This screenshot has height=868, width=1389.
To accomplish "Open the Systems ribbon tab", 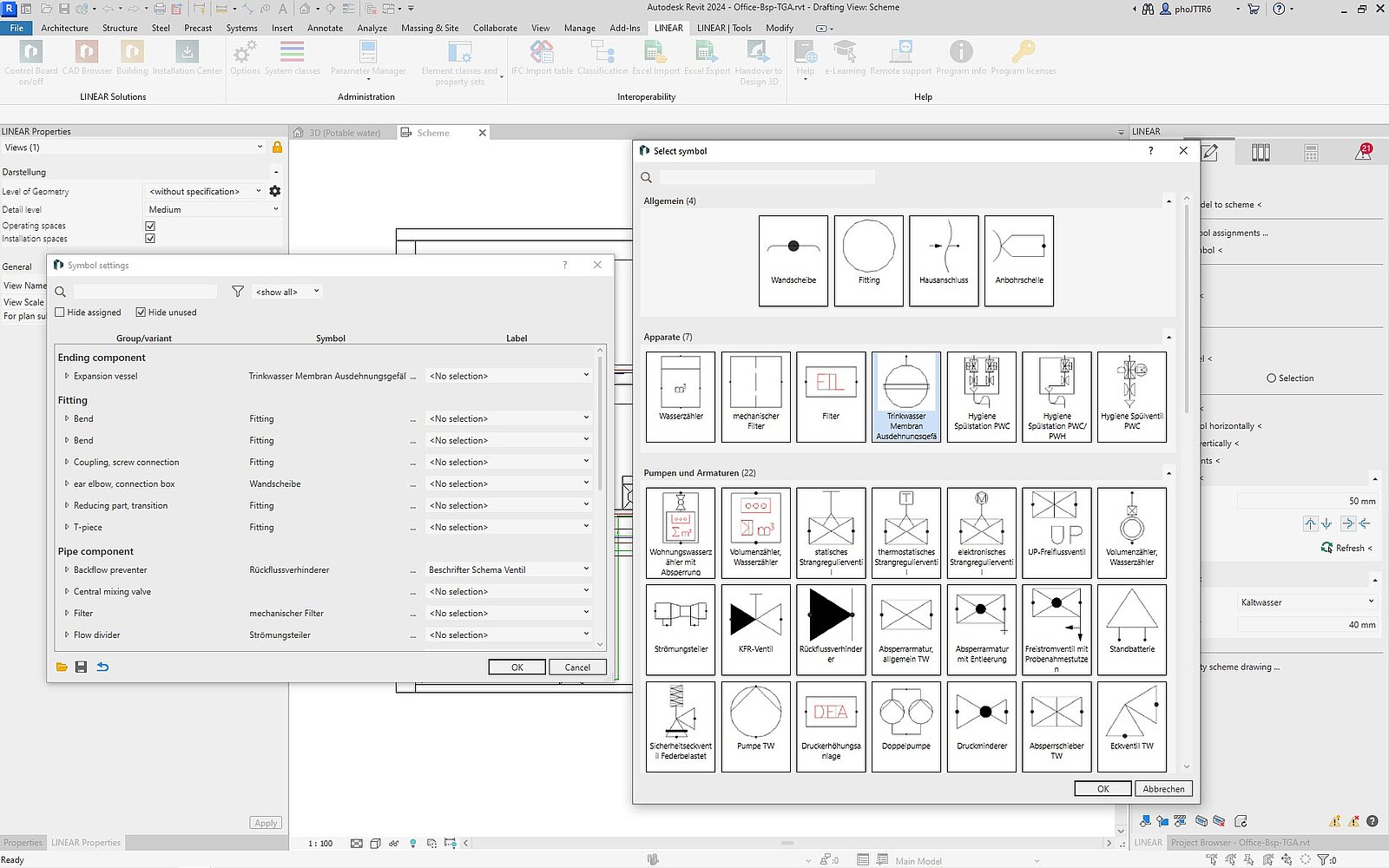I will point(241,28).
